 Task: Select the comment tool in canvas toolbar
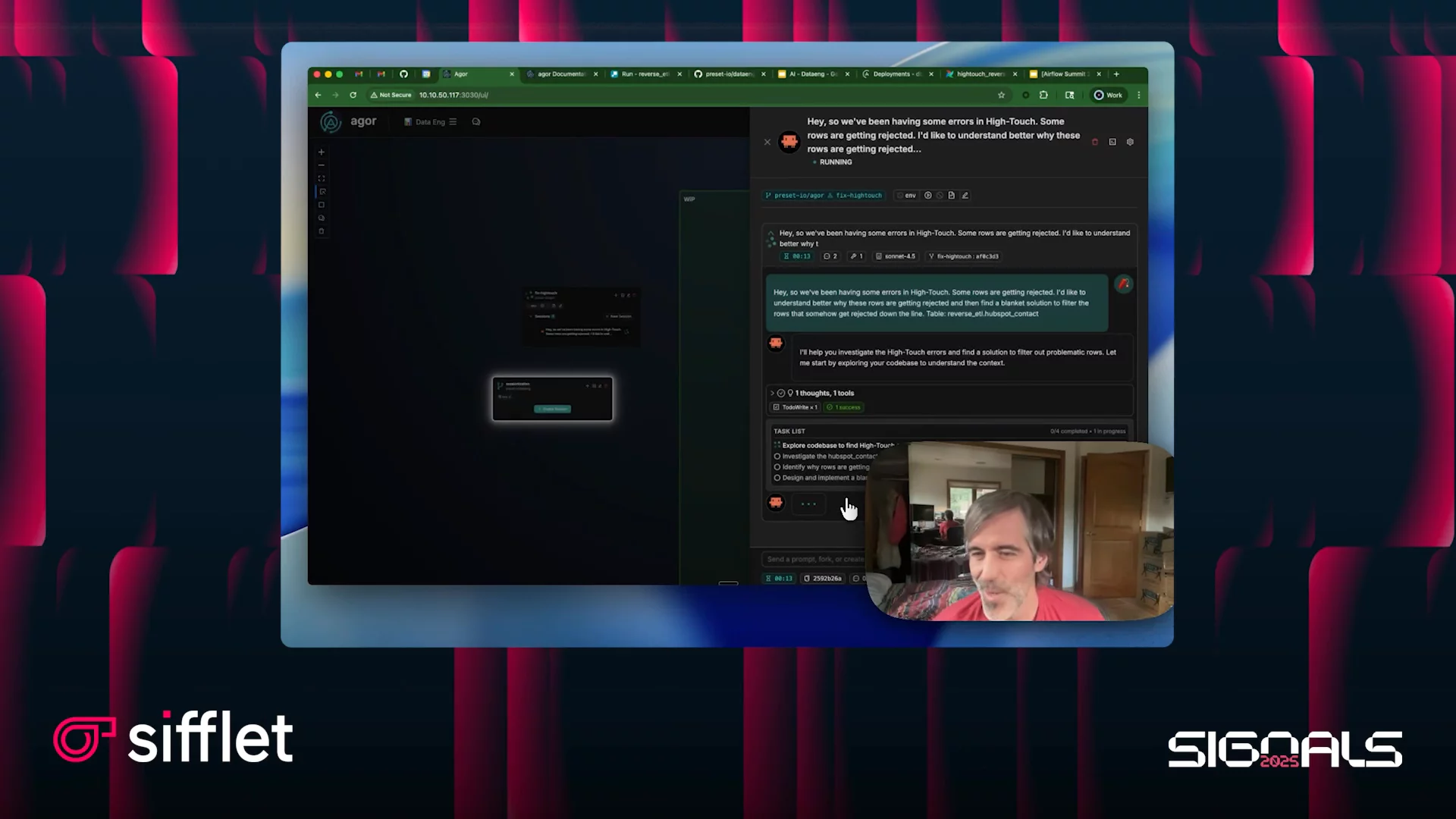pos(321,218)
